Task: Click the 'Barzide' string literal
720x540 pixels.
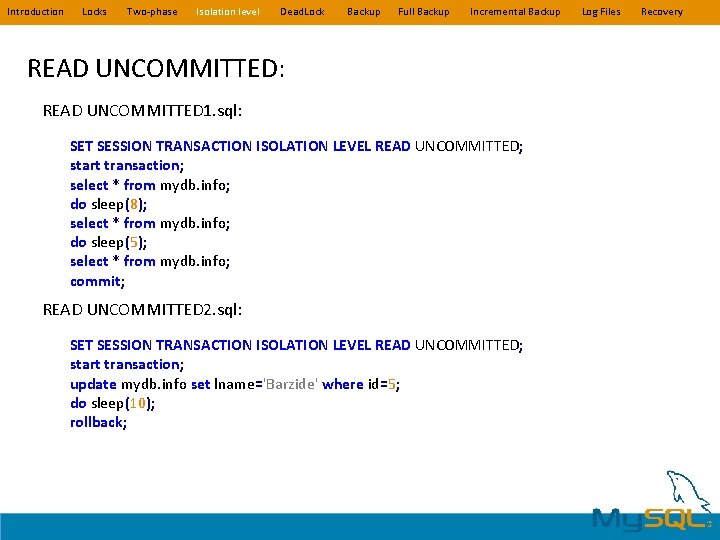Action: point(290,384)
